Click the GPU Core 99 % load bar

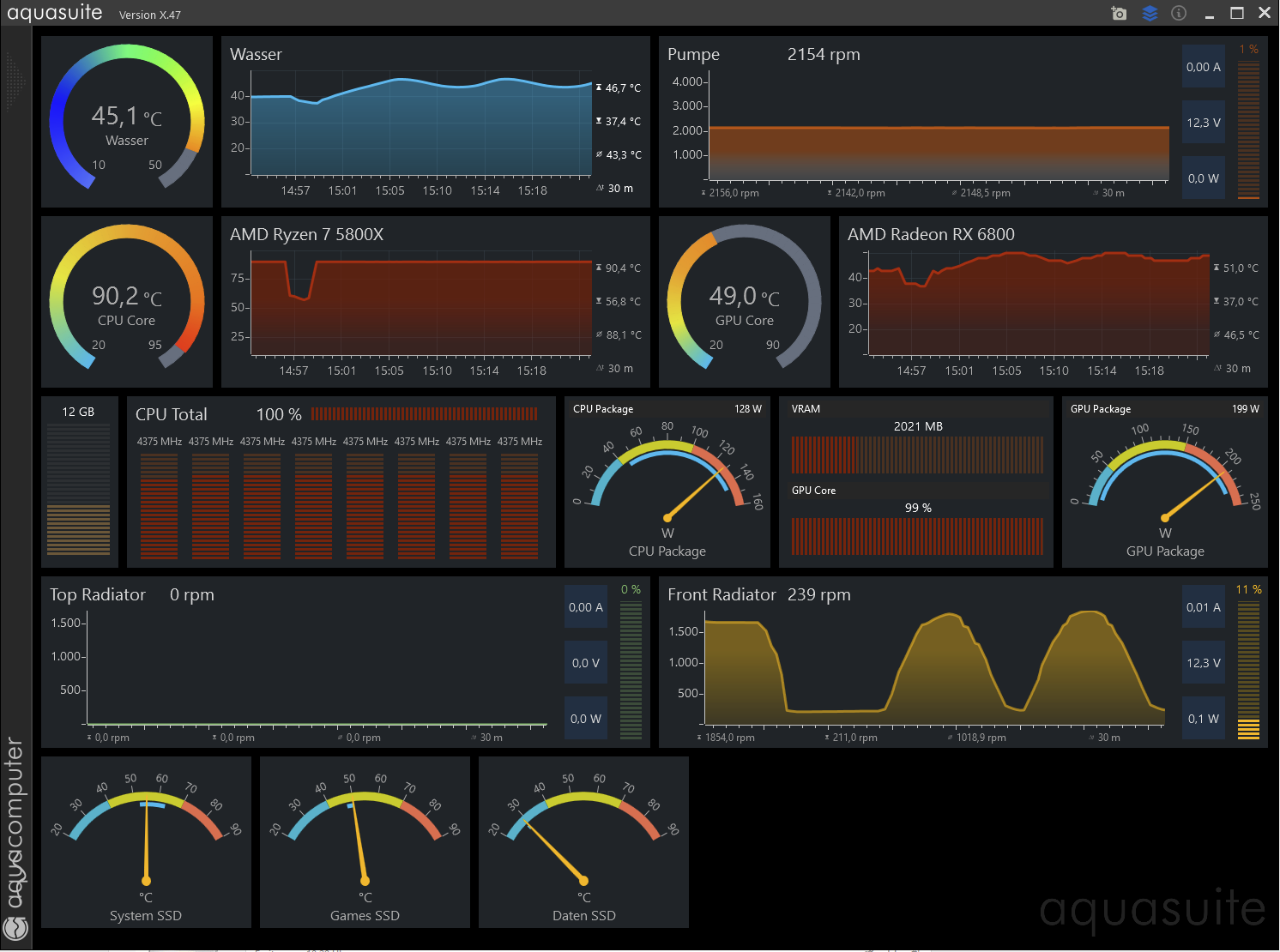point(917,537)
